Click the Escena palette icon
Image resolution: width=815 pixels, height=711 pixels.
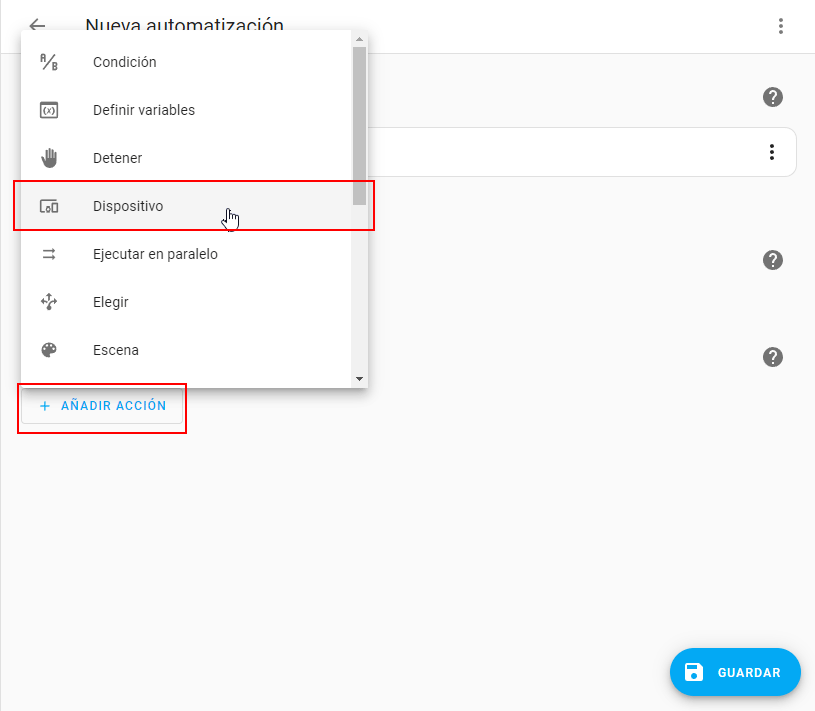click(49, 350)
